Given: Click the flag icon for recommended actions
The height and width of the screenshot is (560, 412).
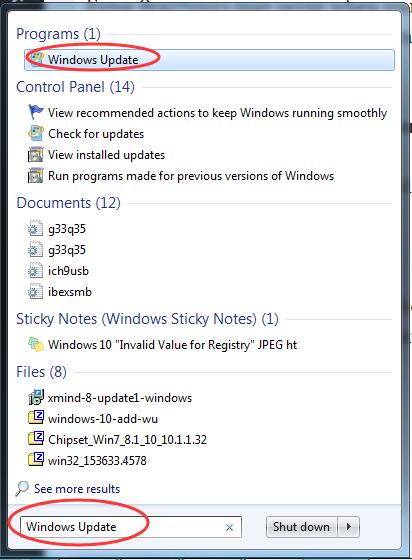Looking at the screenshot, I should (35, 112).
